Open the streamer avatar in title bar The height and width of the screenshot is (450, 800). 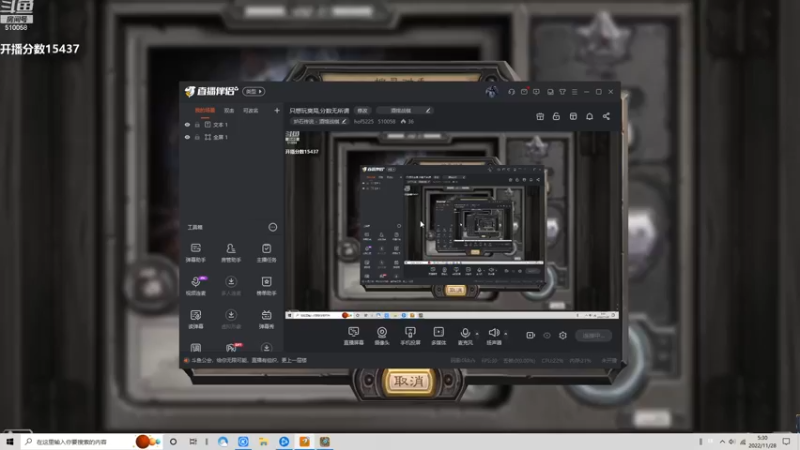(x=491, y=92)
